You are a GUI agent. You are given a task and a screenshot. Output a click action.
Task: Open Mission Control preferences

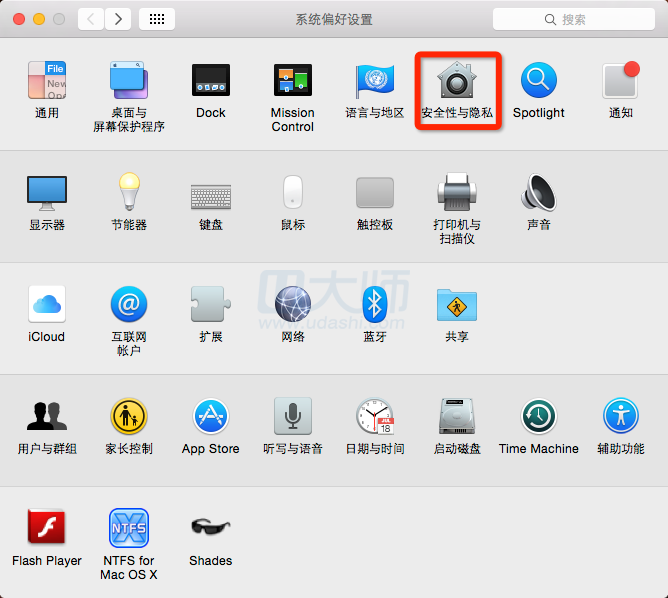293,81
